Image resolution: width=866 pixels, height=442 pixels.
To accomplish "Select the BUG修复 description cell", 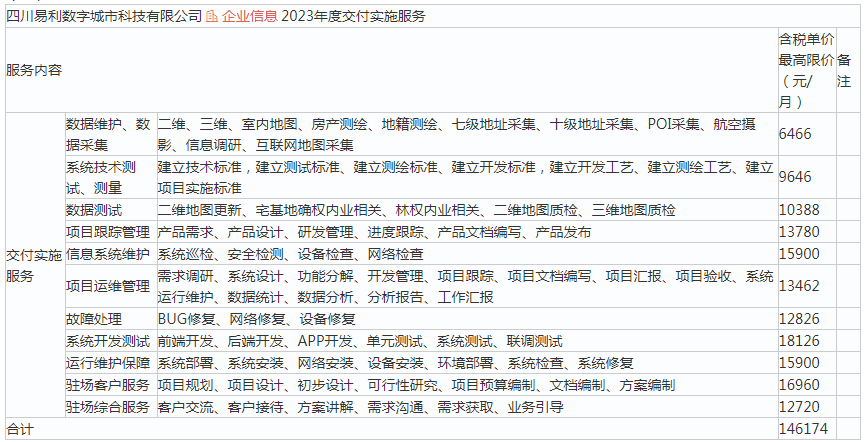I will tap(256, 319).
